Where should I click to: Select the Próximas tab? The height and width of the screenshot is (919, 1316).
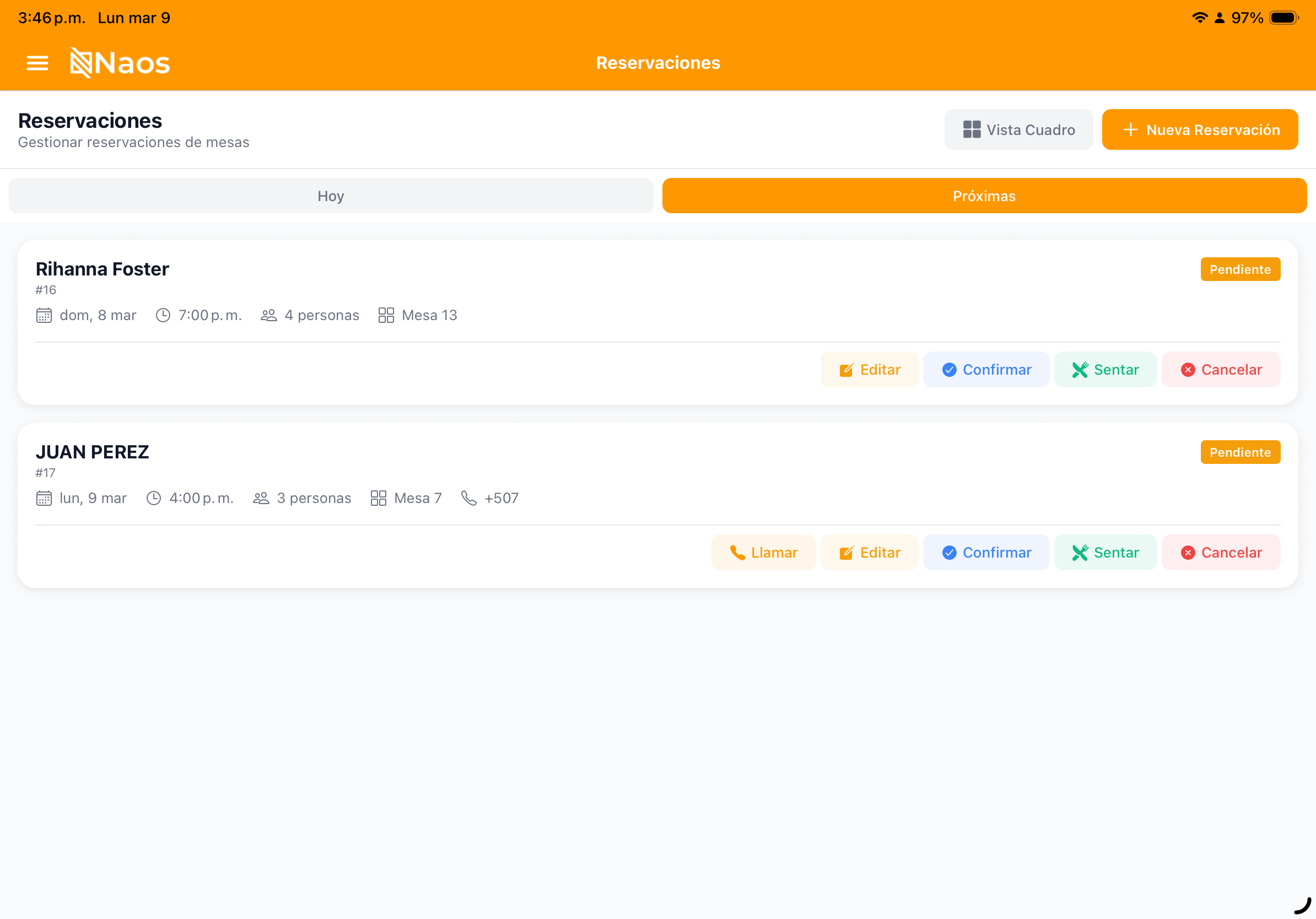pos(984,196)
